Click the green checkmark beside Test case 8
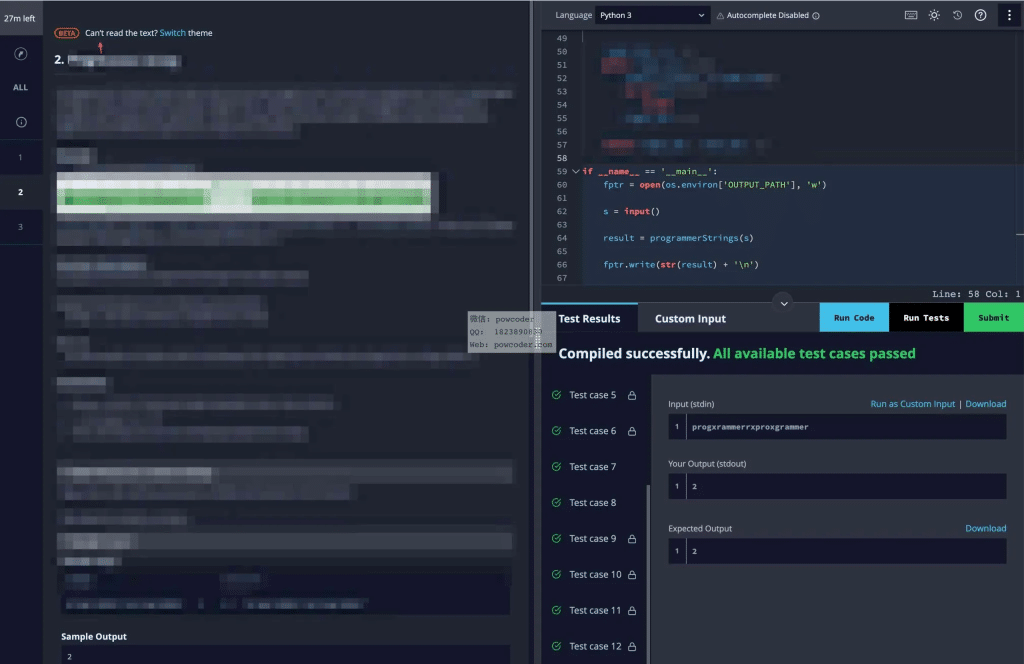Viewport: 1024px width, 664px height. click(557, 502)
